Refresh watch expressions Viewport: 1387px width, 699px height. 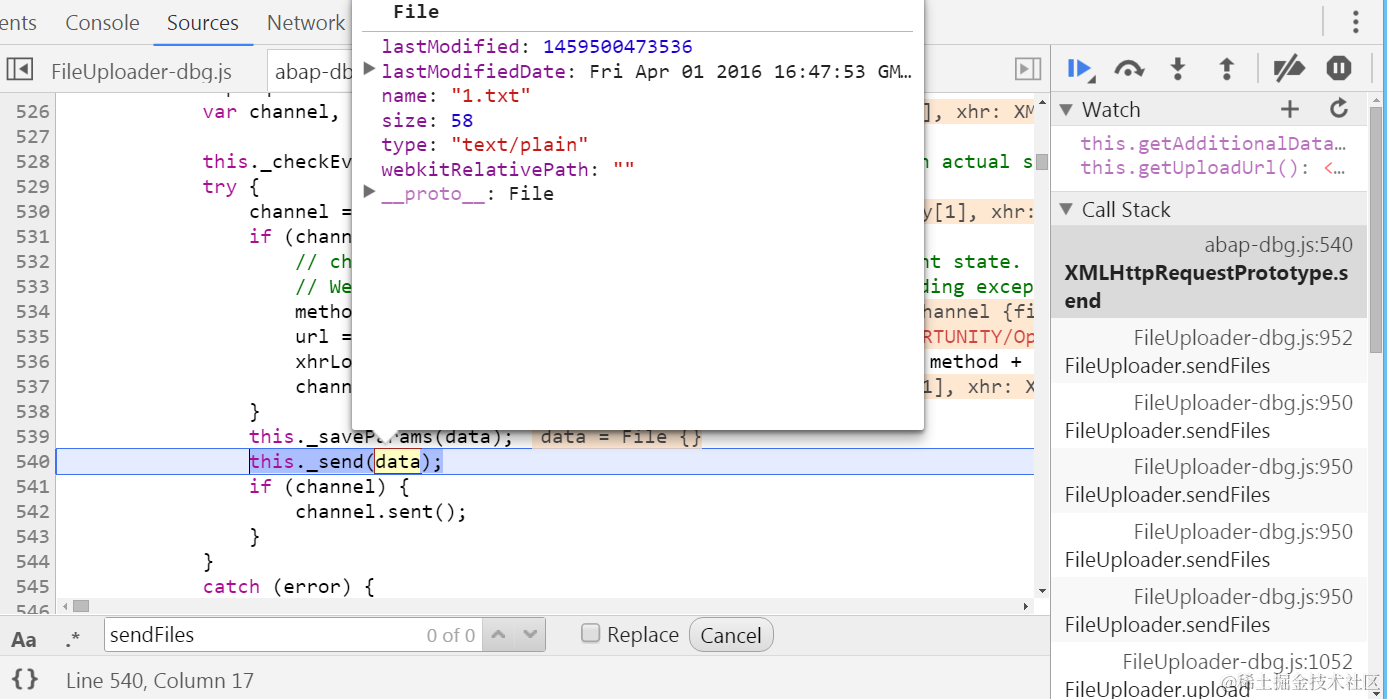tap(1339, 109)
